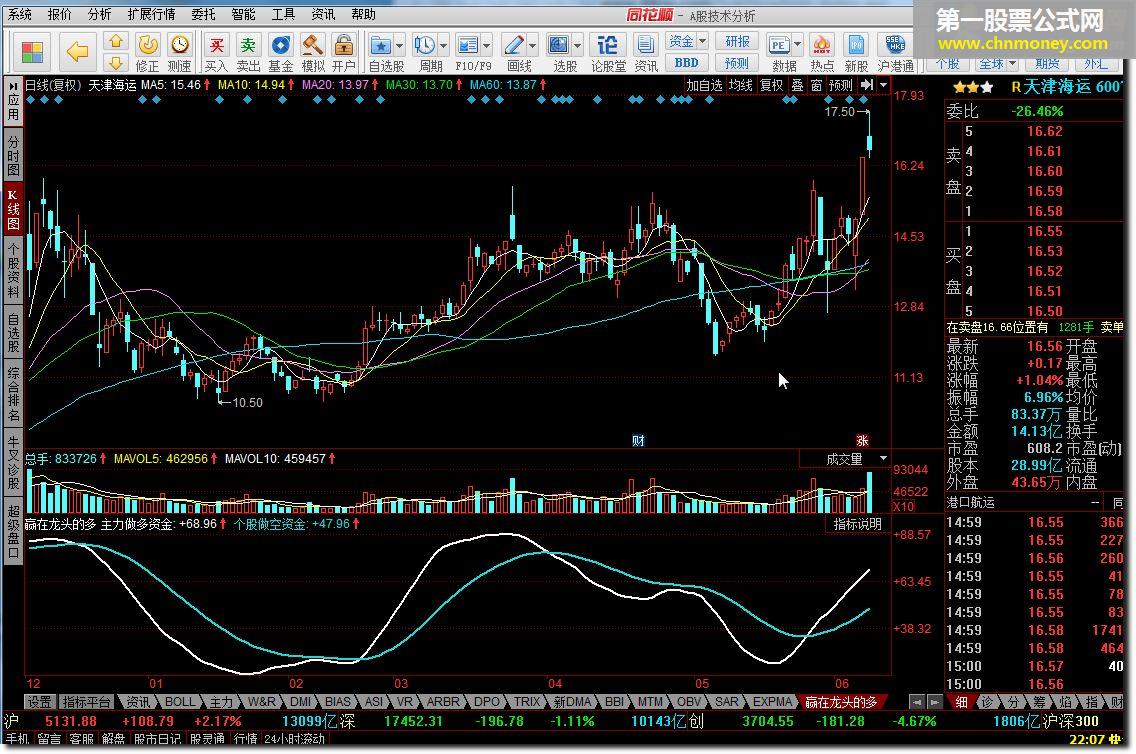The image size is (1136, 754).
Task: Open the 热点 hot topics icon
Action: coord(822,52)
